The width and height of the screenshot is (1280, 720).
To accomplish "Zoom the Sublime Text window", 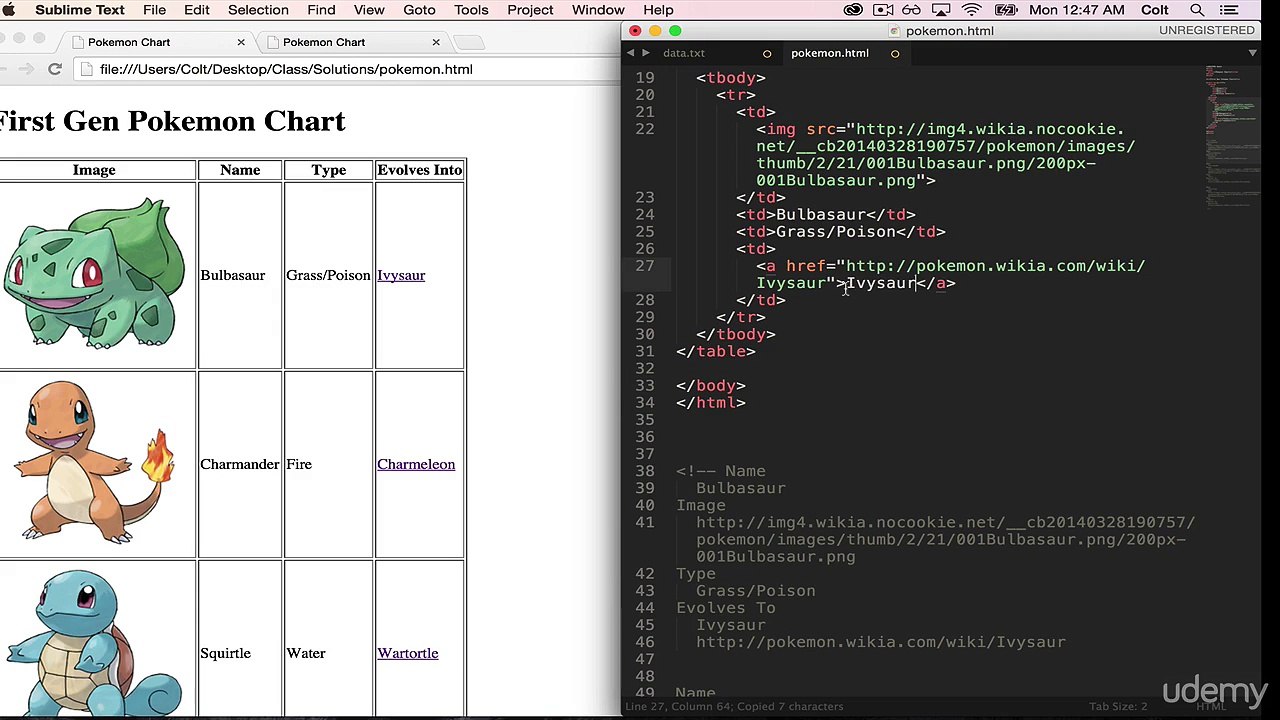I will (x=675, y=31).
